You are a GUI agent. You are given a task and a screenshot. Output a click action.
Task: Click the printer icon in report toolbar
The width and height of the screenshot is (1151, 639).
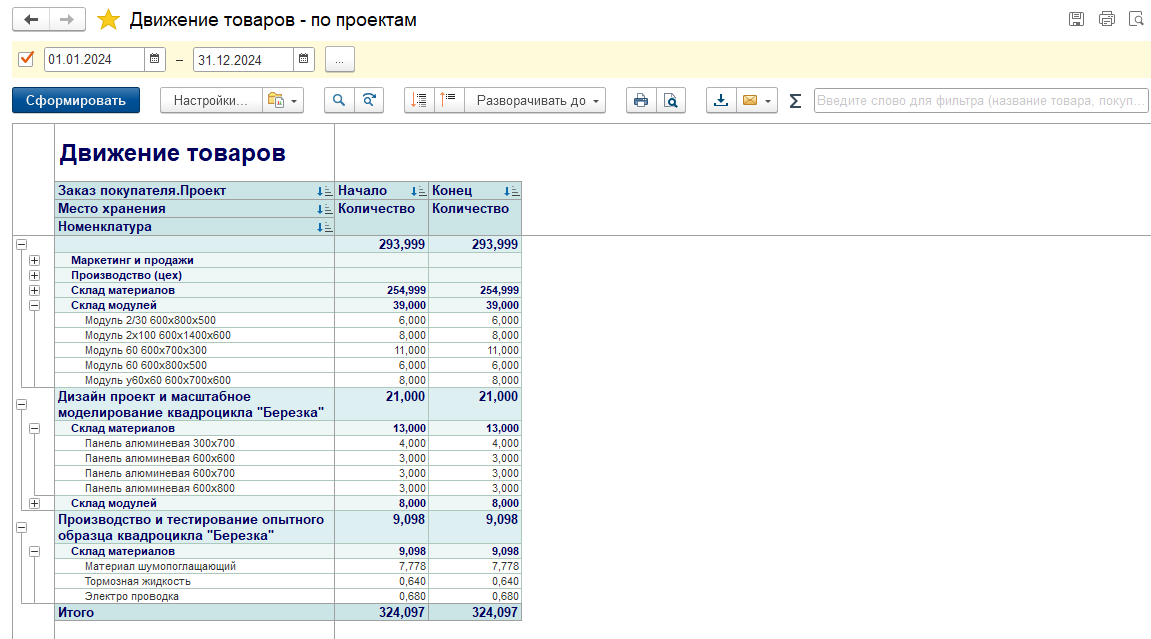pyautogui.click(x=641, y=100)
